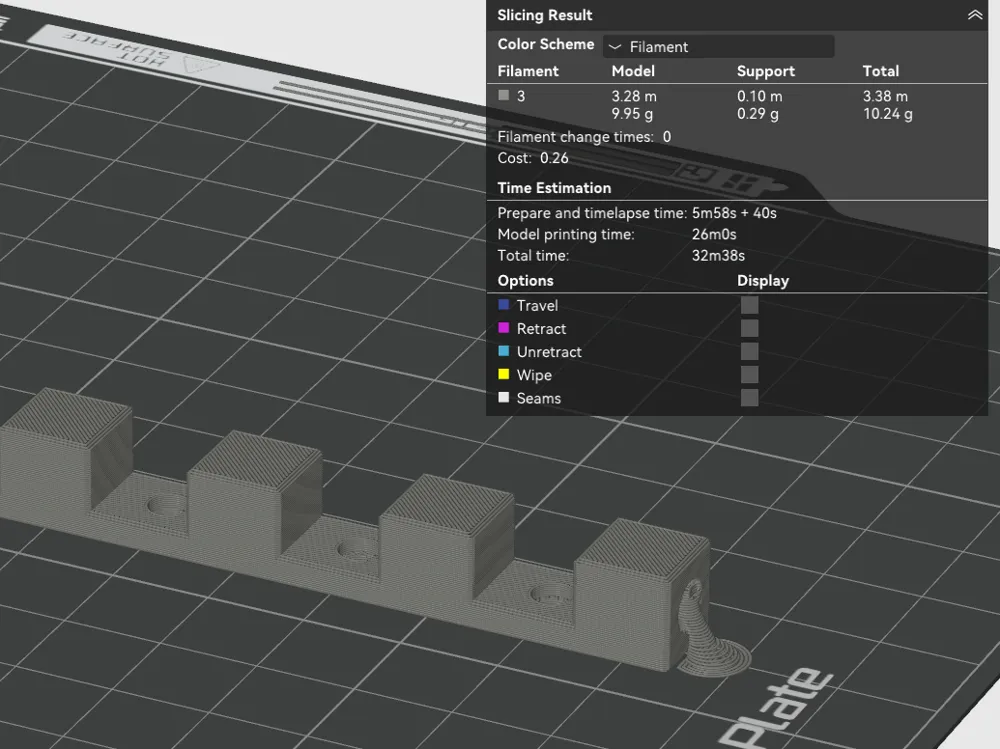Toggle Unretract display checkbox
The width and height of the screenshot is (1000, 749).
(x=749, y=352)
